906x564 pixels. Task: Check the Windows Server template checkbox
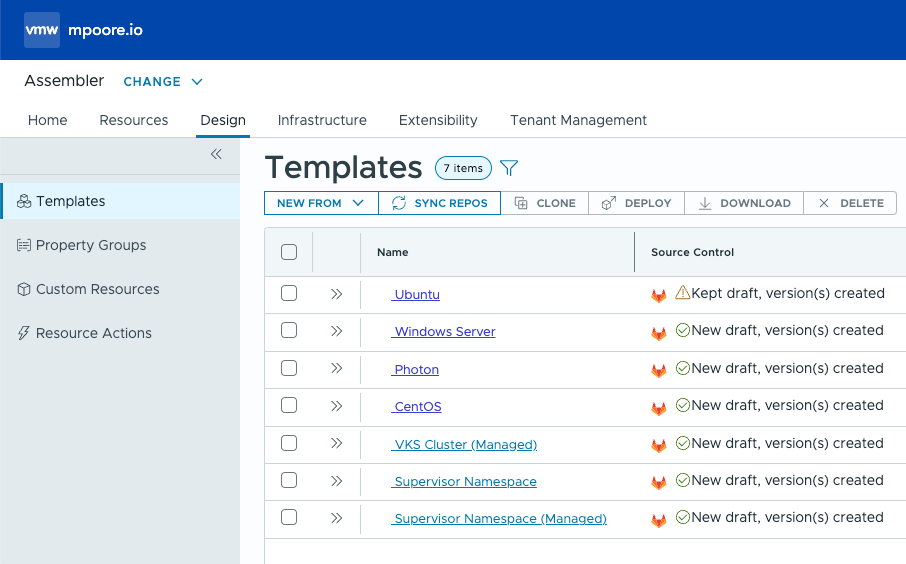point(289,330)
